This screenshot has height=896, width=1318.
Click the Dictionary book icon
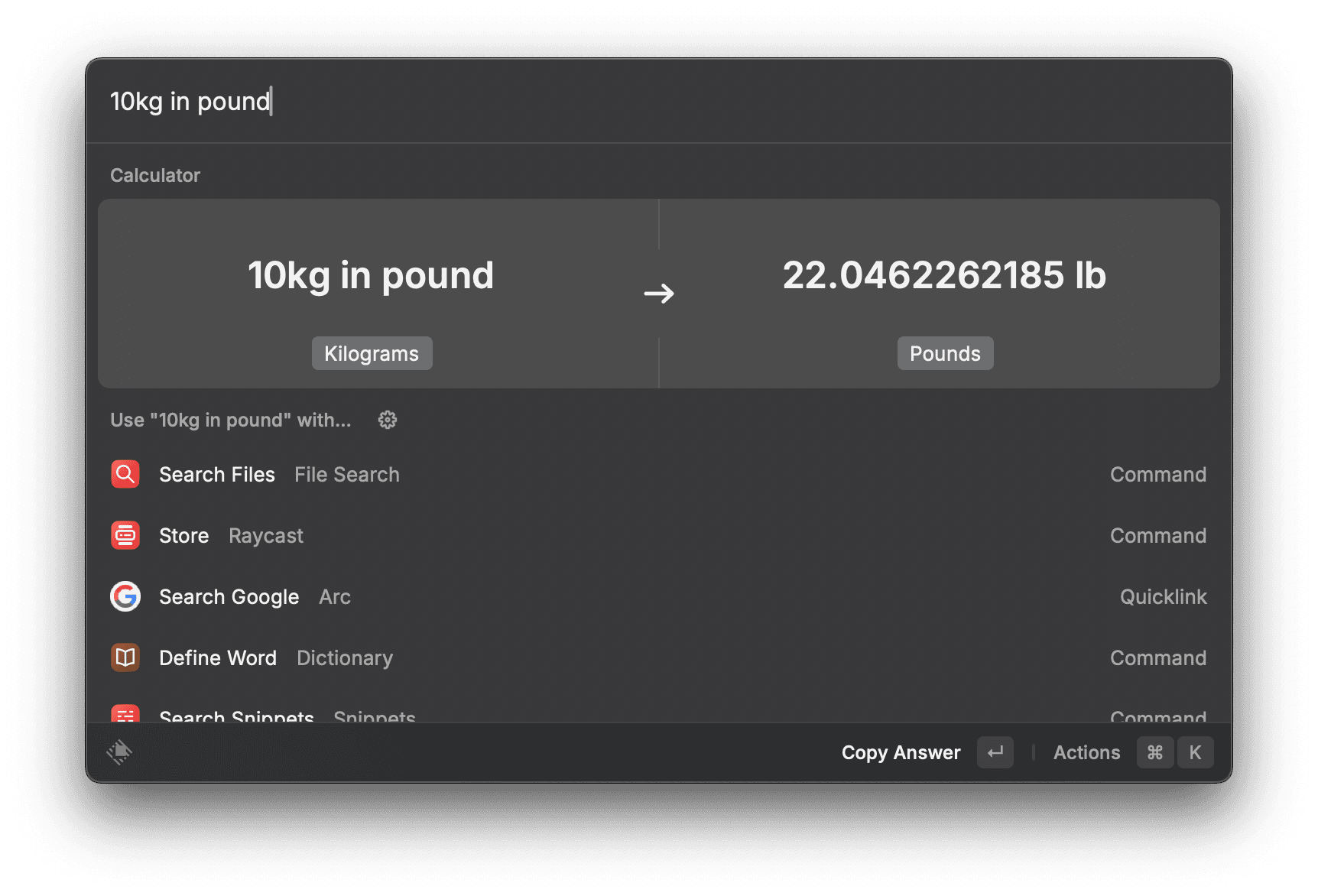(x=125, y=657)
